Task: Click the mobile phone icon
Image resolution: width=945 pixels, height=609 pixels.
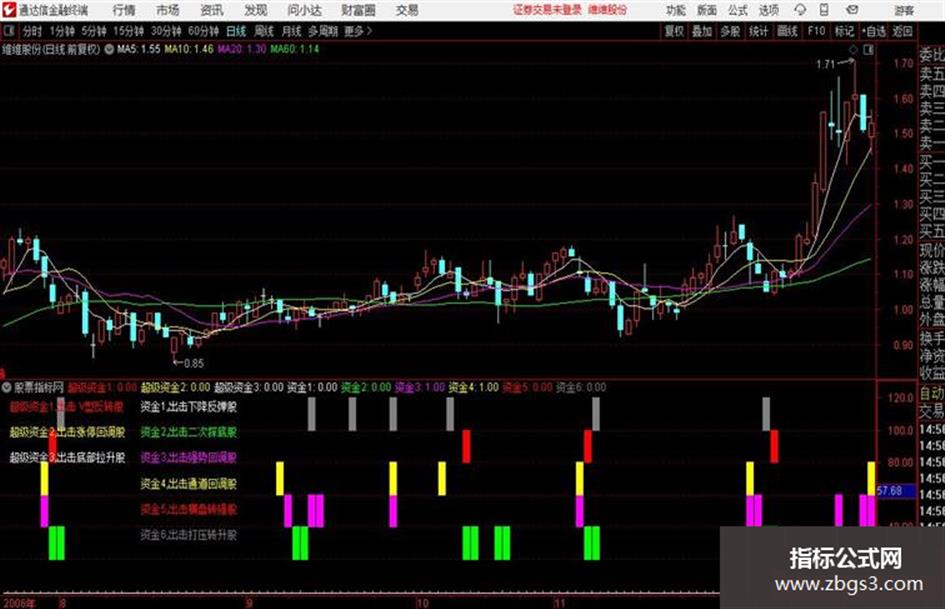Action: coord(824,10)
